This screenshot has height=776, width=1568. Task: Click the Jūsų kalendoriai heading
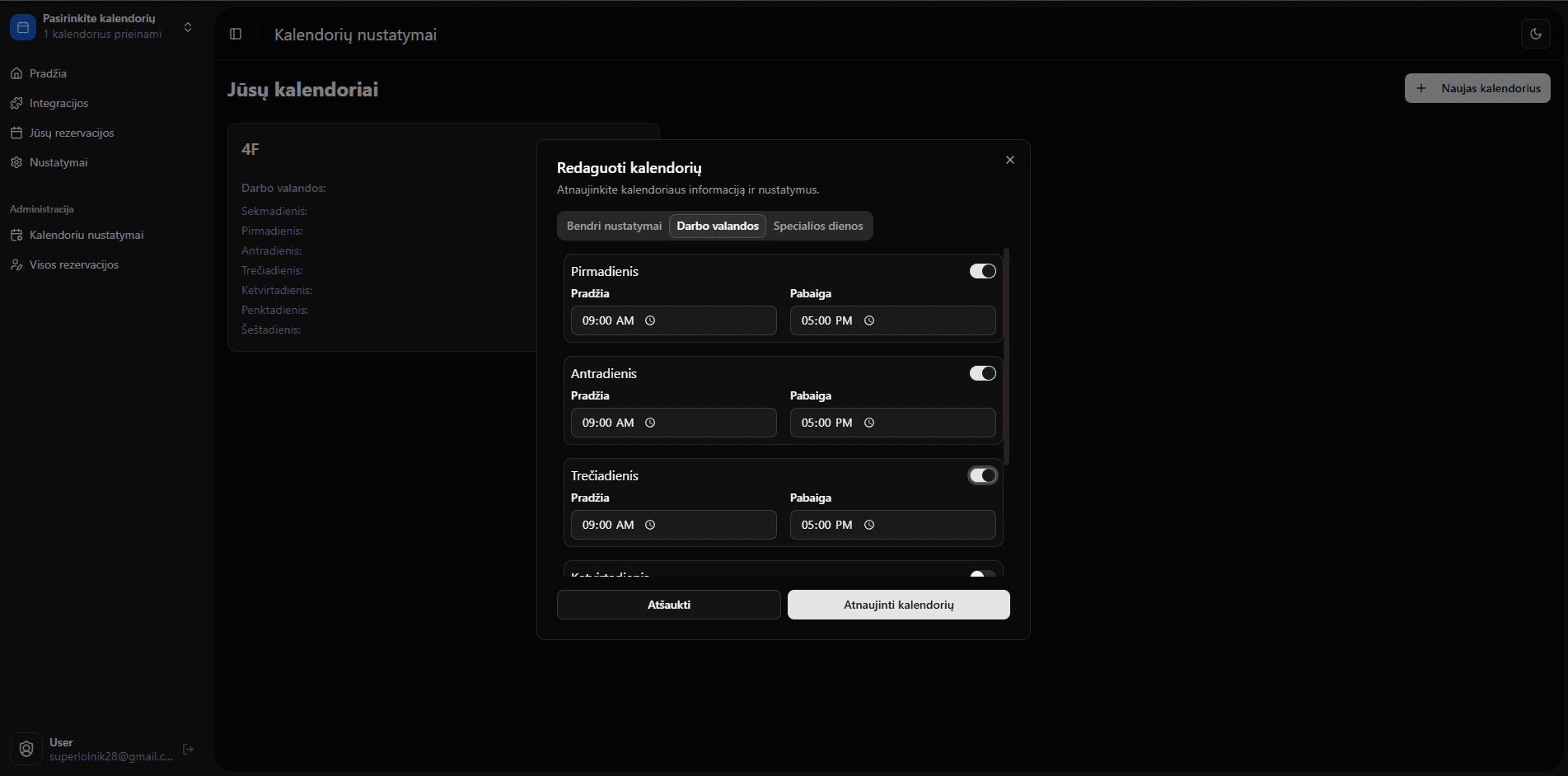coord(303,90)
